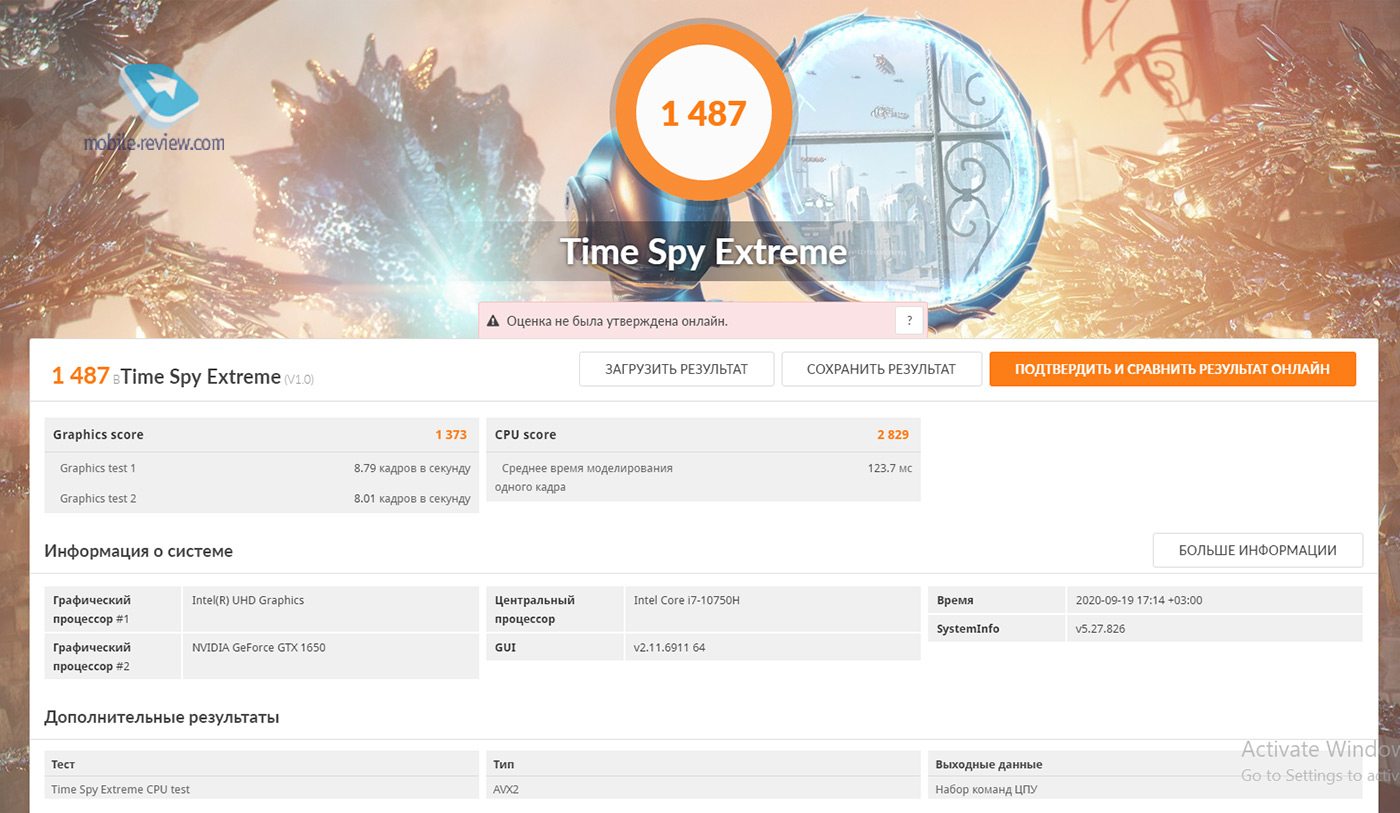Click the Тест column header

tap(63, 764)
